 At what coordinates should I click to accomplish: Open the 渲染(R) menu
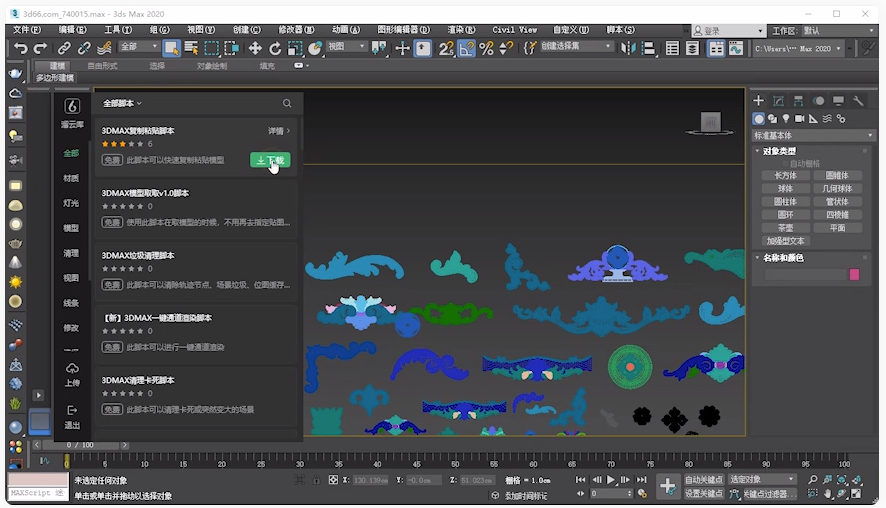(461, 30)
